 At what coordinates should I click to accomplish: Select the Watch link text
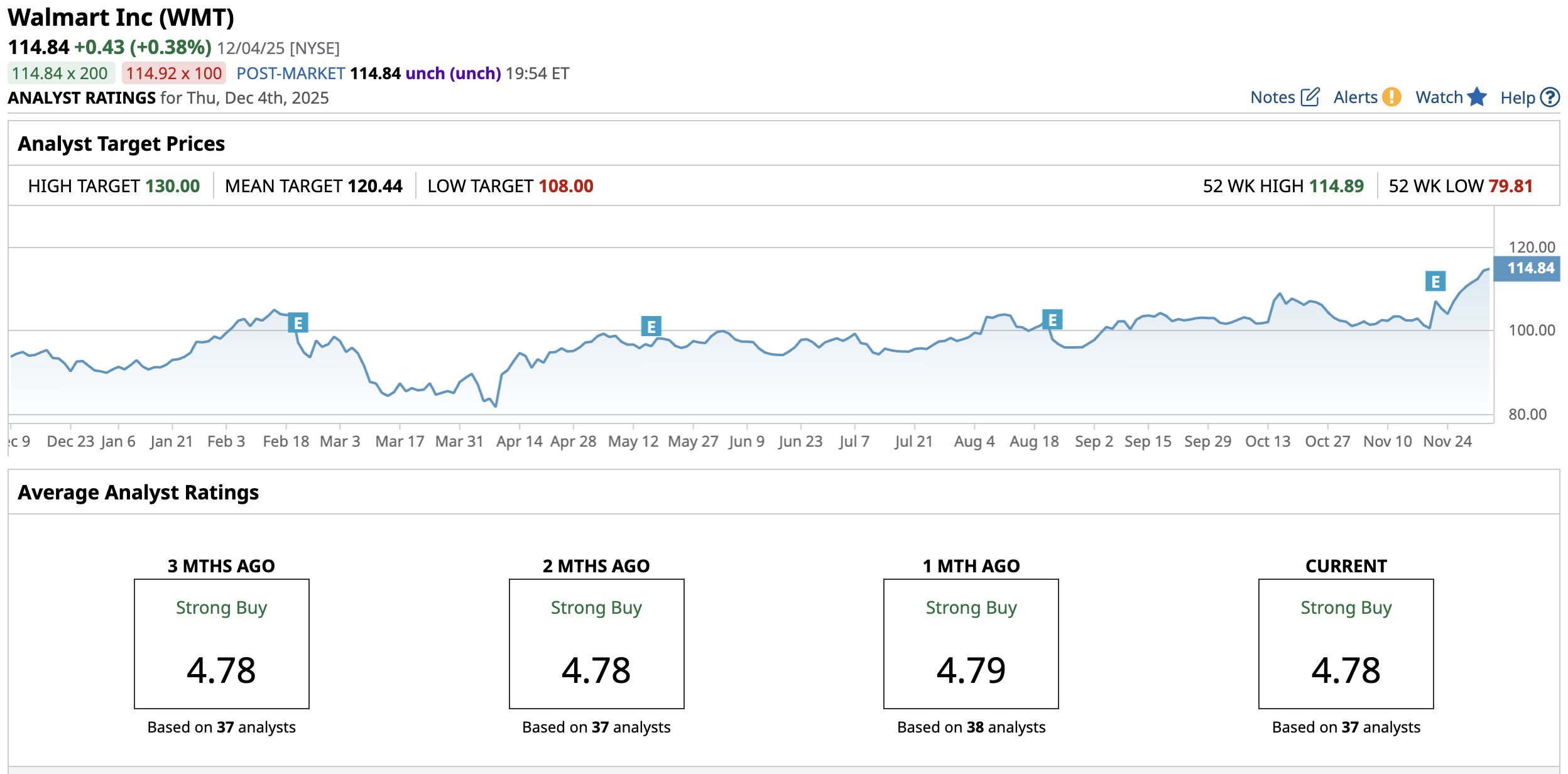click(x=1439, y=97)
